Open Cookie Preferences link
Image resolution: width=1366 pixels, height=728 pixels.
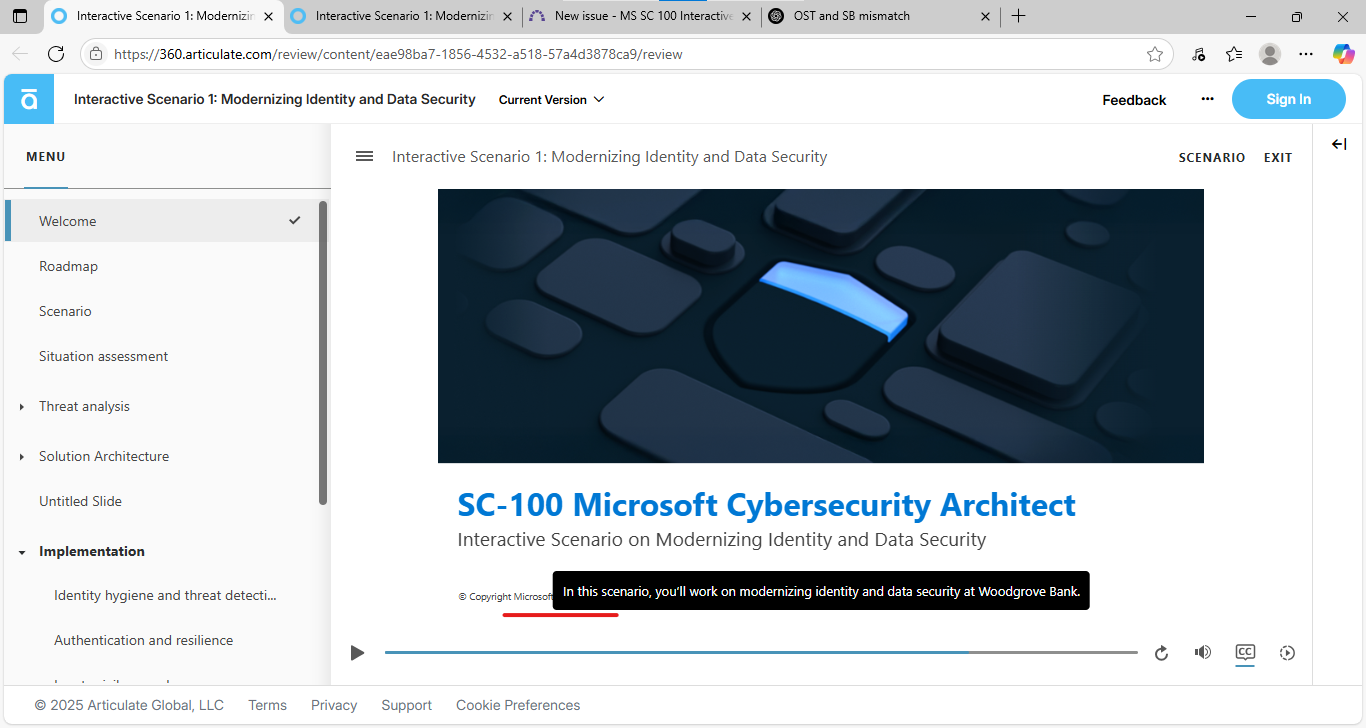(x=518, y=705)
